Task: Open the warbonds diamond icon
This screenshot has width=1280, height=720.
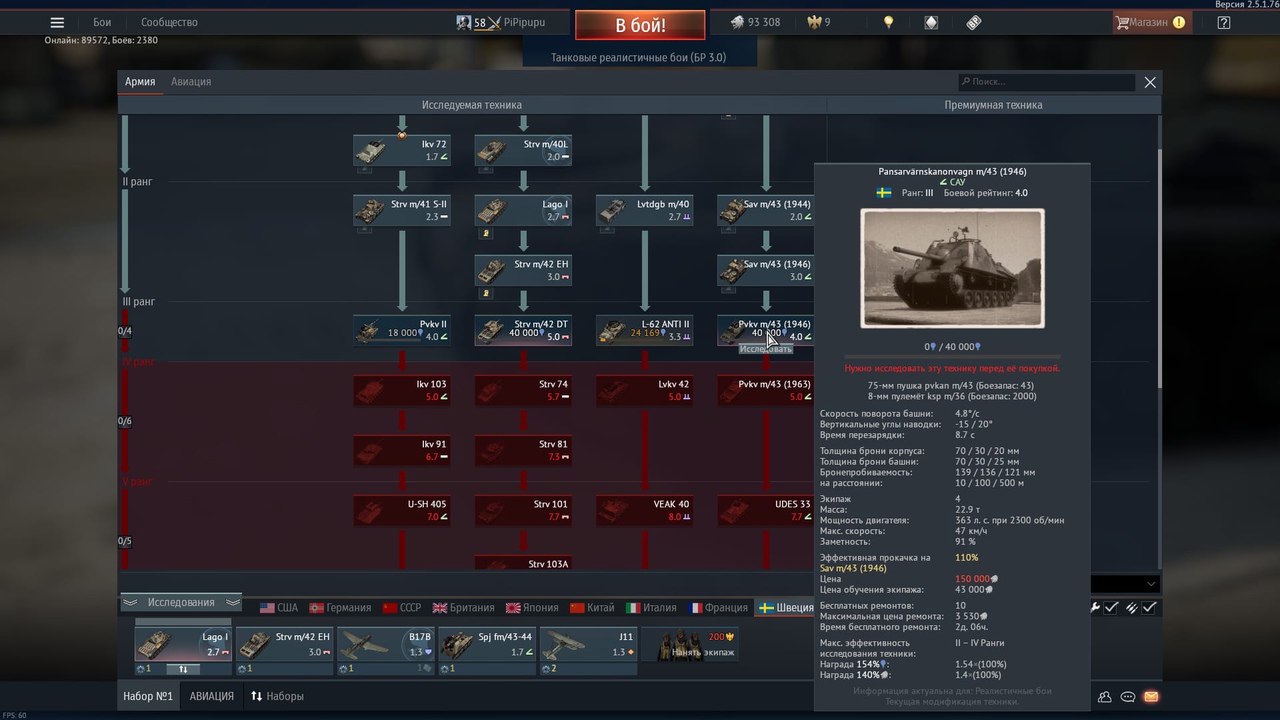Action: tap(931, 22)
